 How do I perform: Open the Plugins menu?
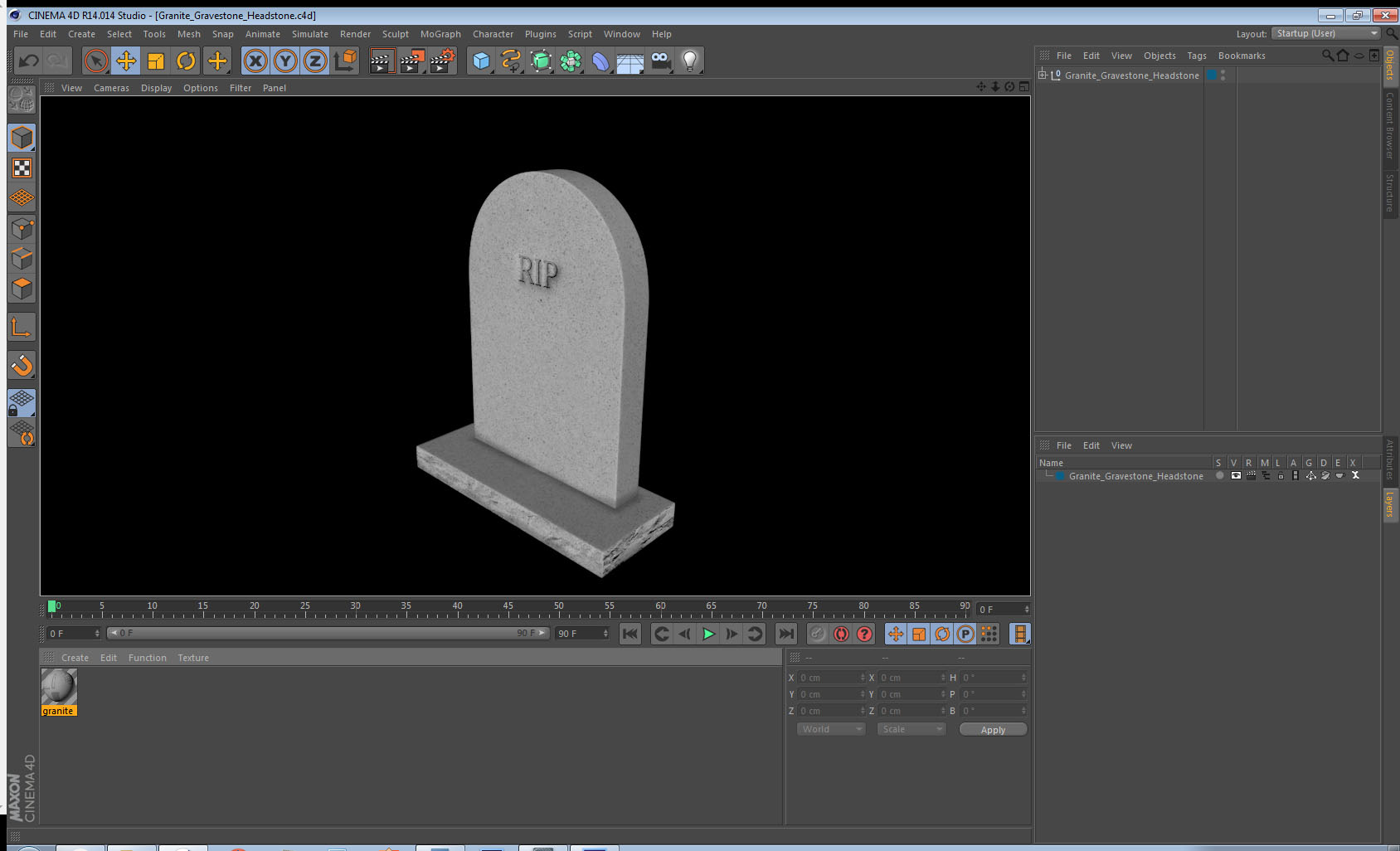pos(540,34)
